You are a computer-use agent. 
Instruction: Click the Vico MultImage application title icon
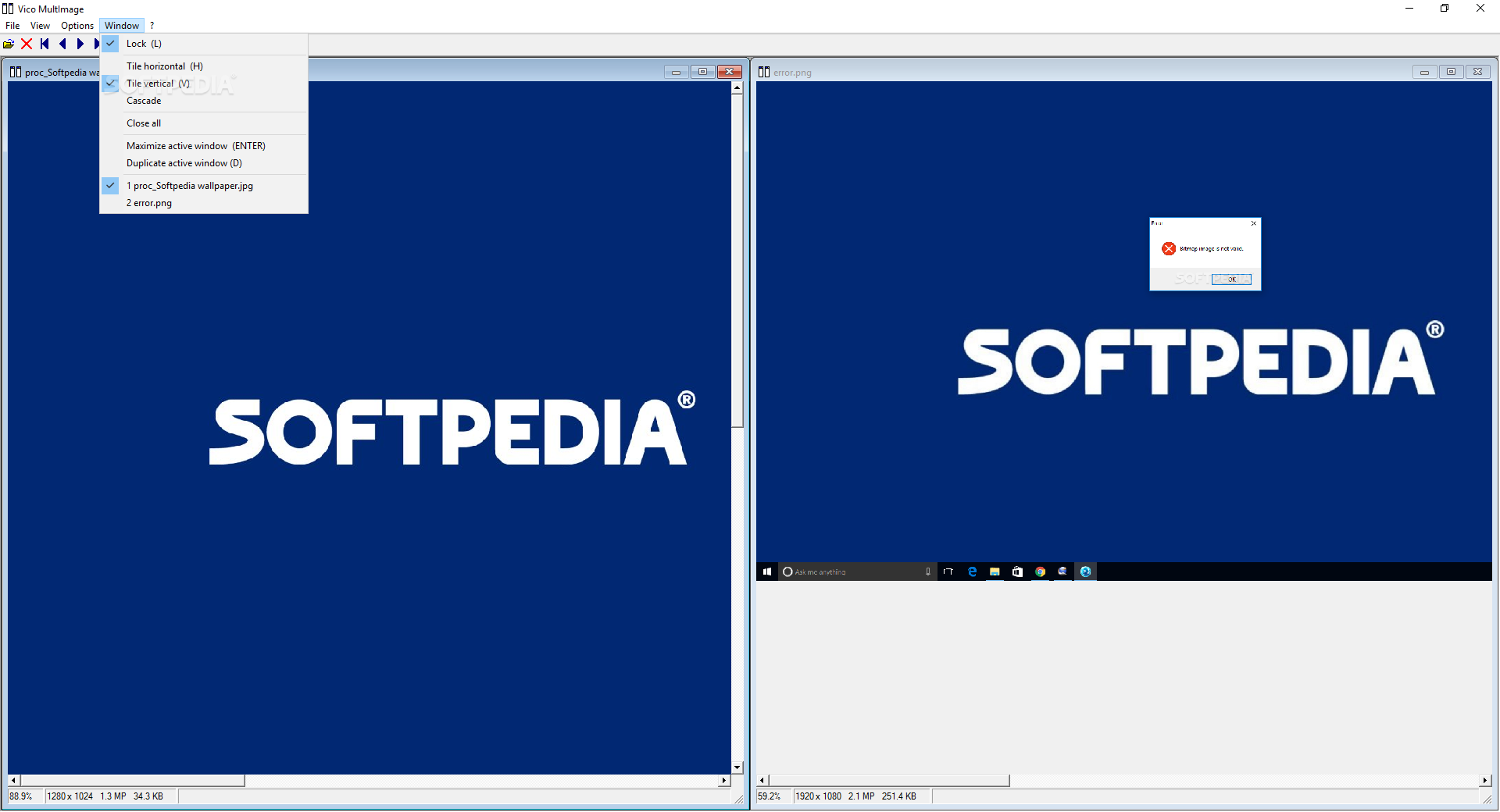point(8,9)
